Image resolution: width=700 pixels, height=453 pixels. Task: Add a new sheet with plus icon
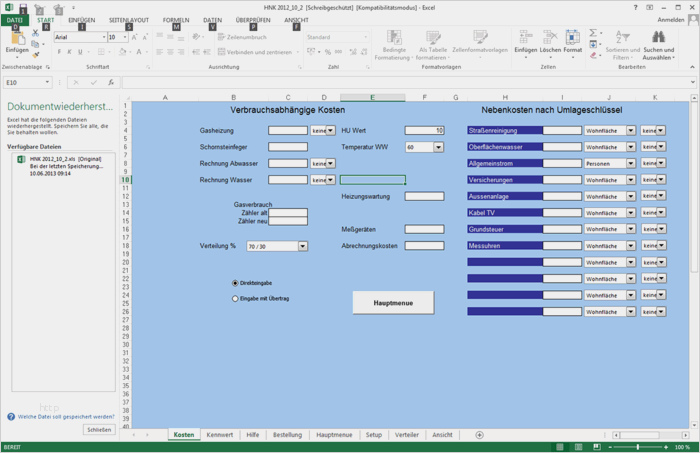(x=479, y=435)
